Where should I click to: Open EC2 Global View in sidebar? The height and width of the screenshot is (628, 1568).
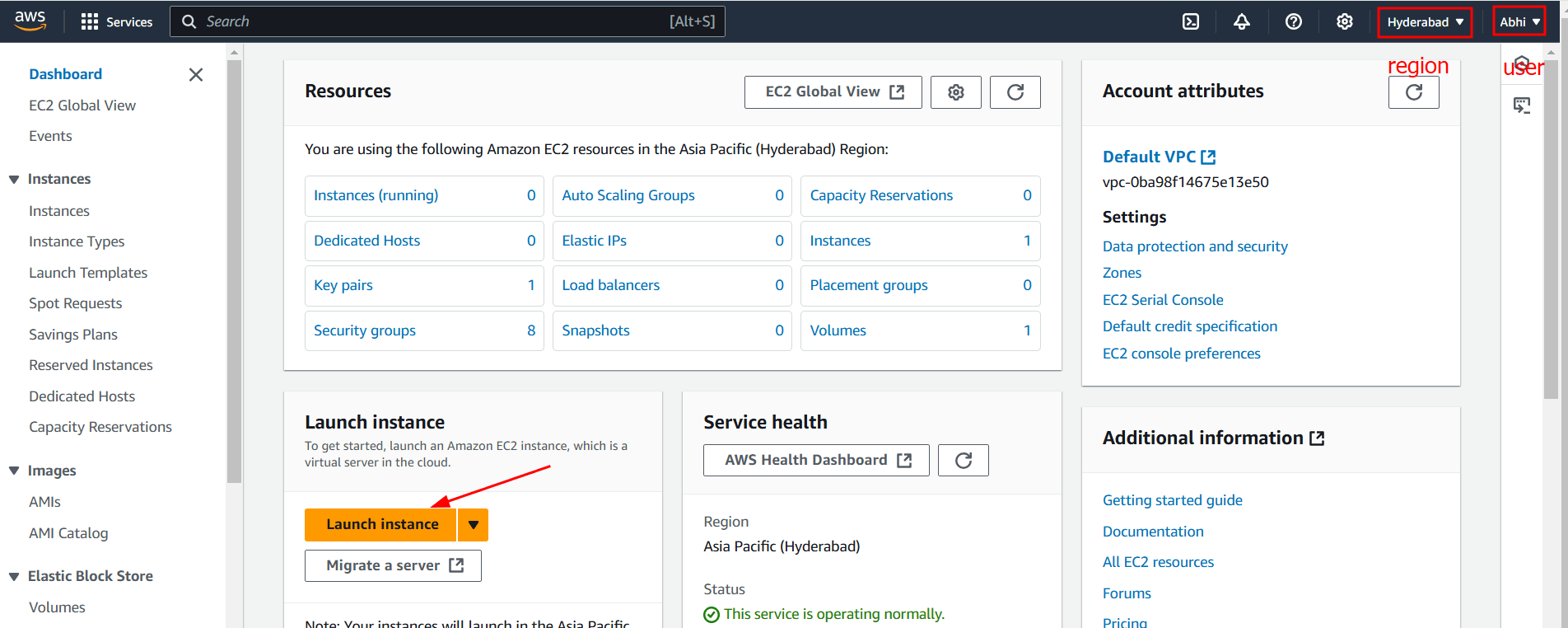coord(82,105)
